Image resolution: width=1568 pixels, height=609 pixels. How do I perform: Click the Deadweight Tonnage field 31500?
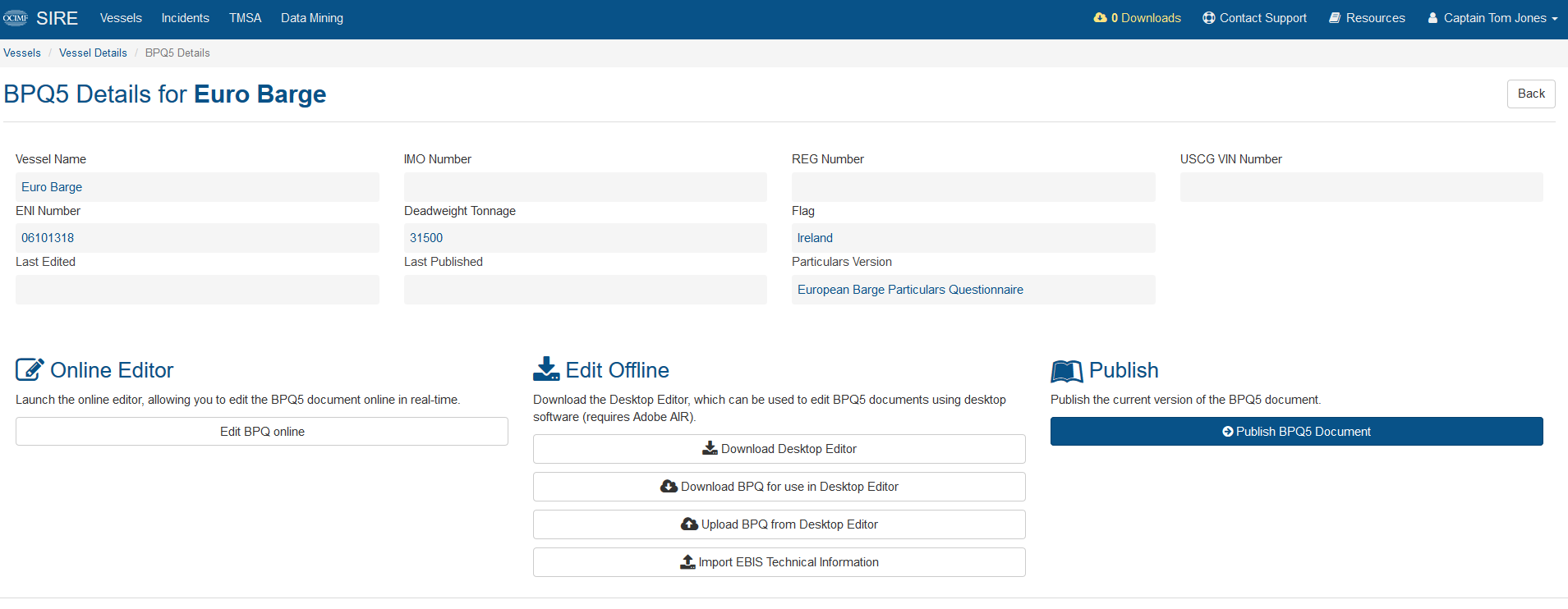pos(586,238)
